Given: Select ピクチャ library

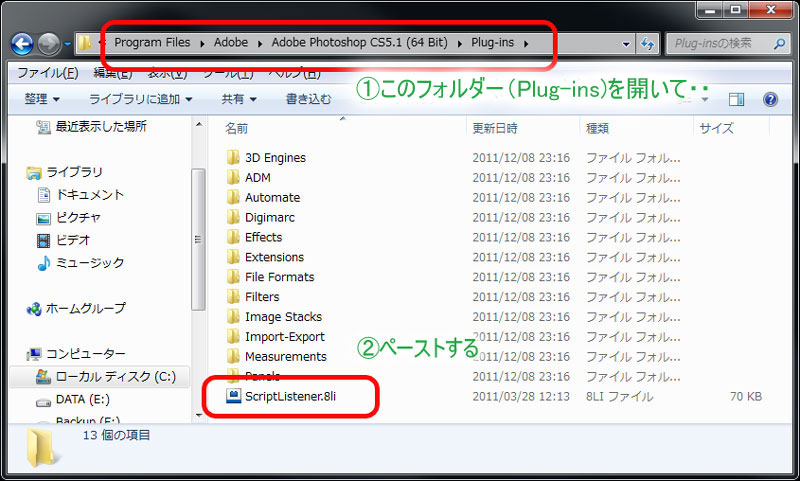Looking at the screenshot, I should [x=78, y=218].
